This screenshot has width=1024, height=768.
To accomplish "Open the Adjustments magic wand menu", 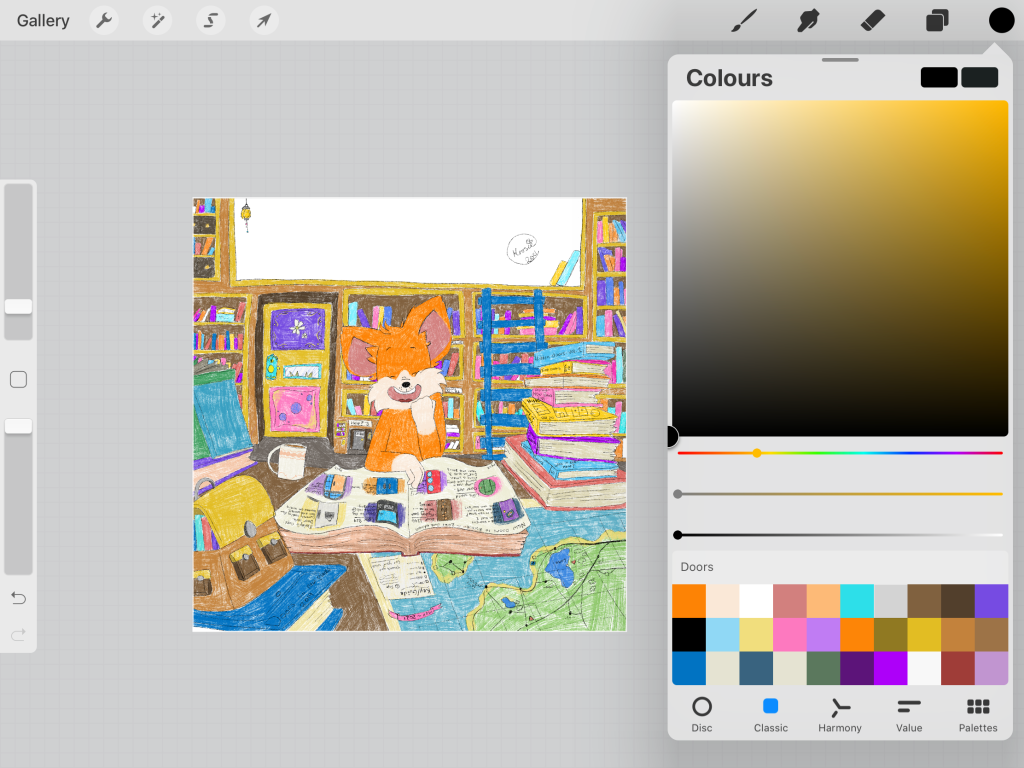I will 157,20.
